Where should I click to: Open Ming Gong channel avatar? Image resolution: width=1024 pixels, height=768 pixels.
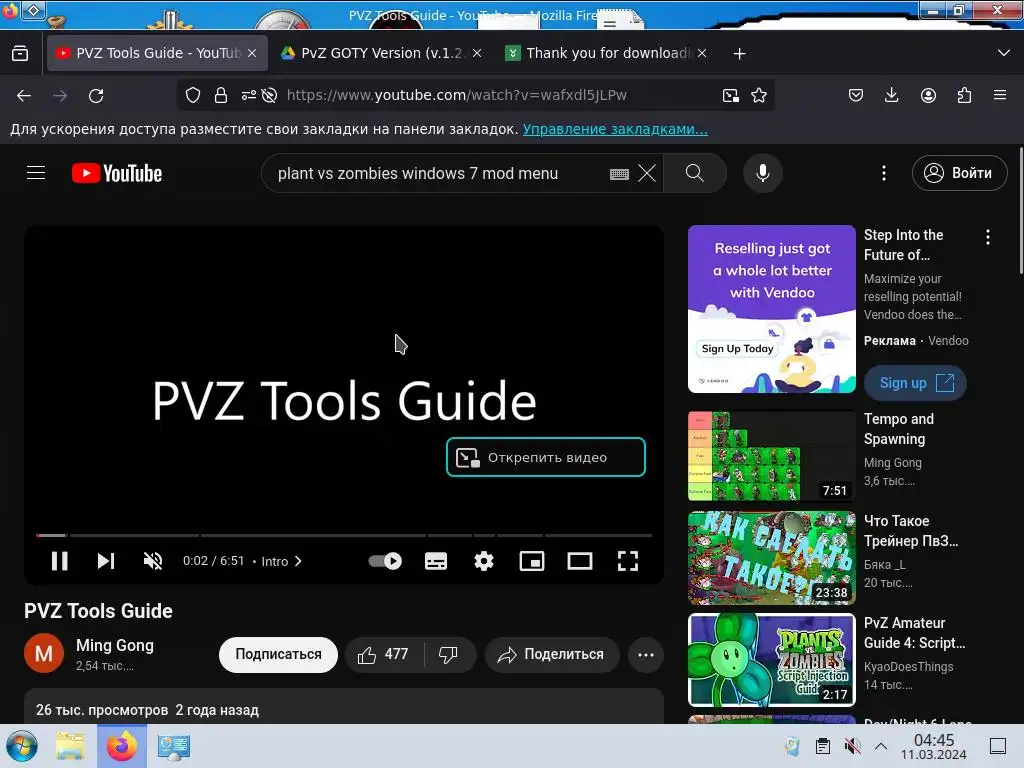pos(44,653)
